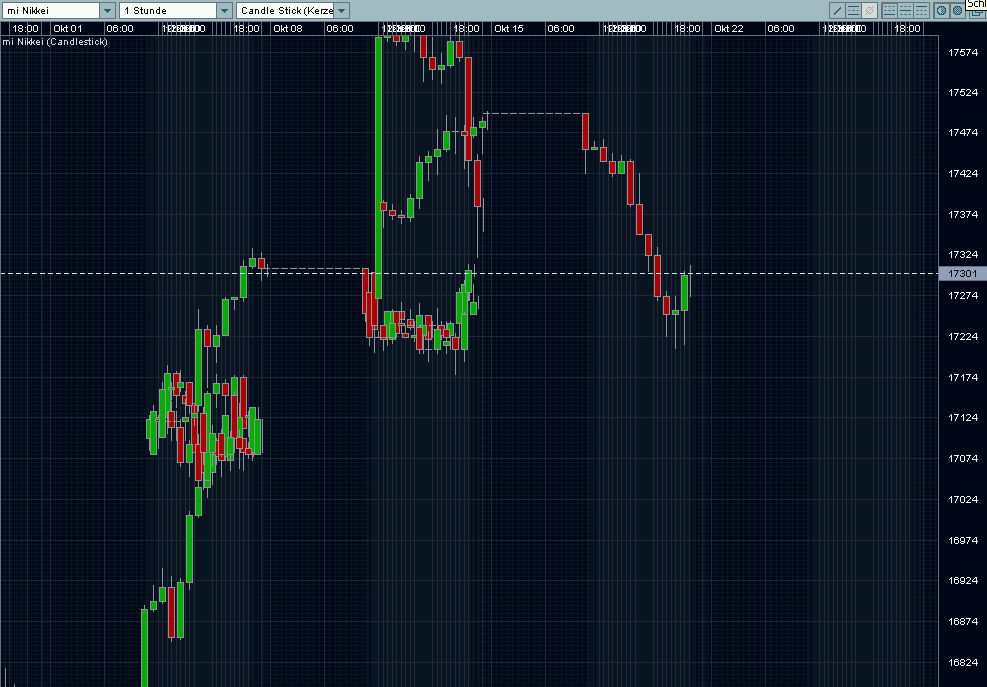Open the chart type dropdown arrow for Candle Stick
987x687 pixels.
coord(341,11)
